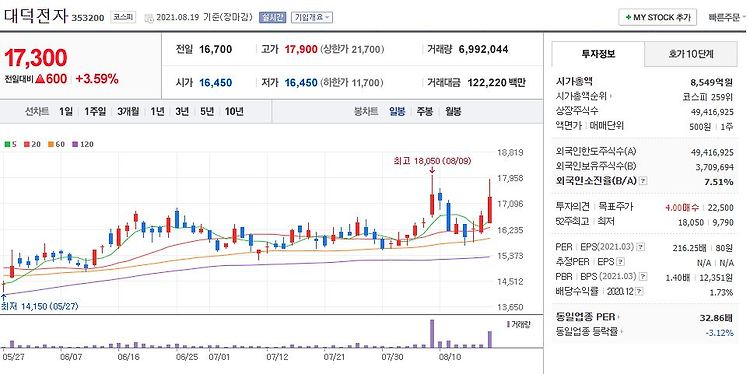Click the 시가총액 value 8,549억원
This screenshot has width=750, height=374.
[712, 82]
